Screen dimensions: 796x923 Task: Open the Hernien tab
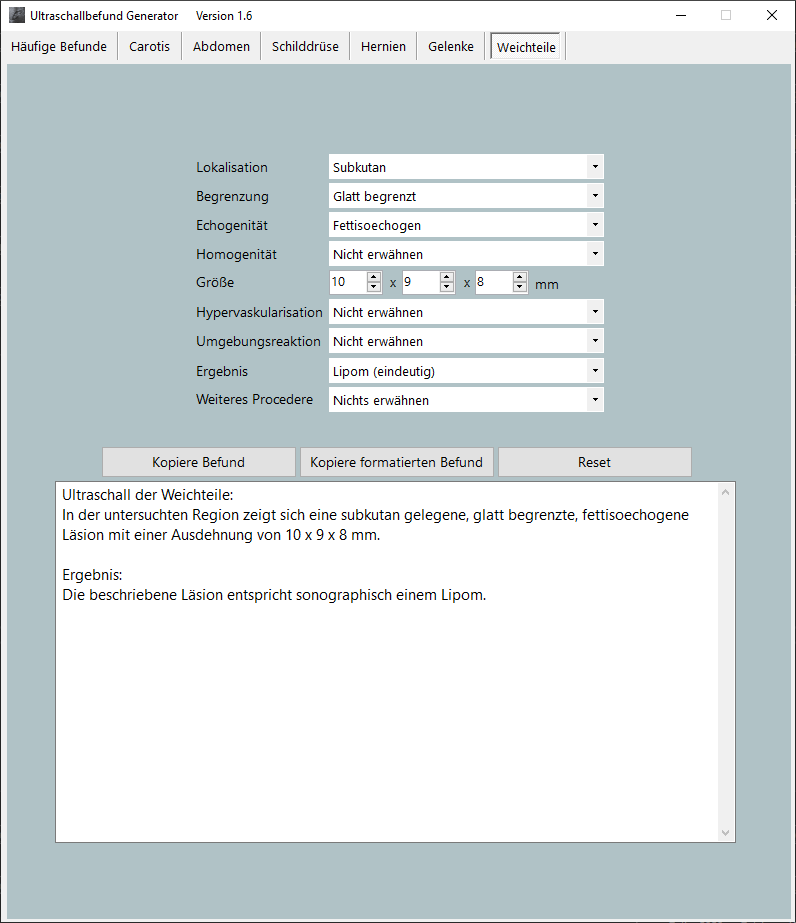[383, 47]
